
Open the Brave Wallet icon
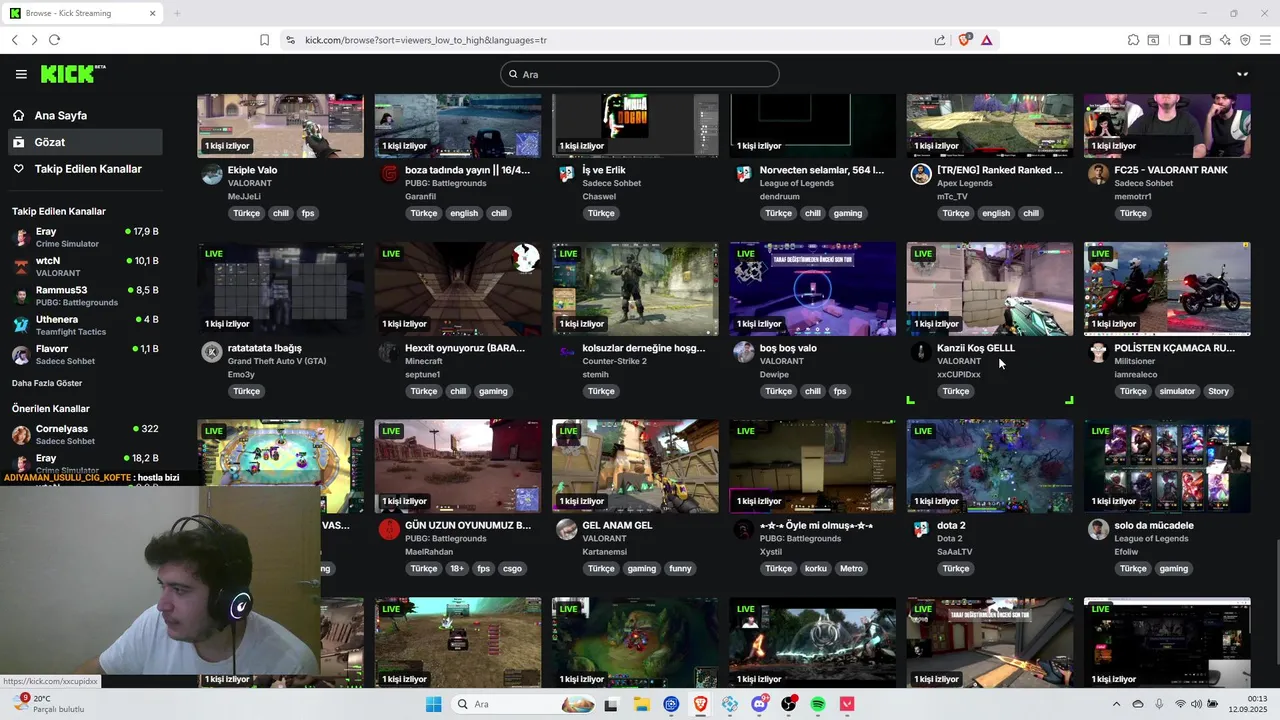tap(1205, 40)
